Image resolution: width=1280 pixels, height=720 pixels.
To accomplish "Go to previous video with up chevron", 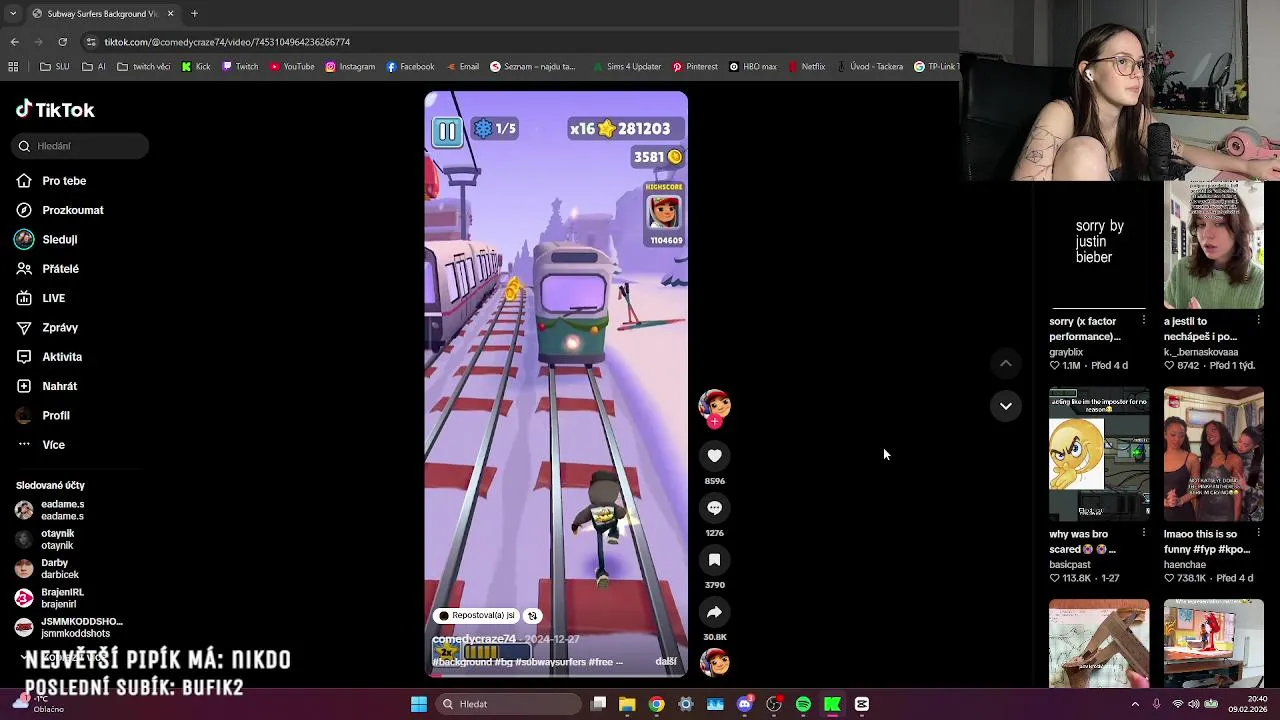I will point(1005,363).
